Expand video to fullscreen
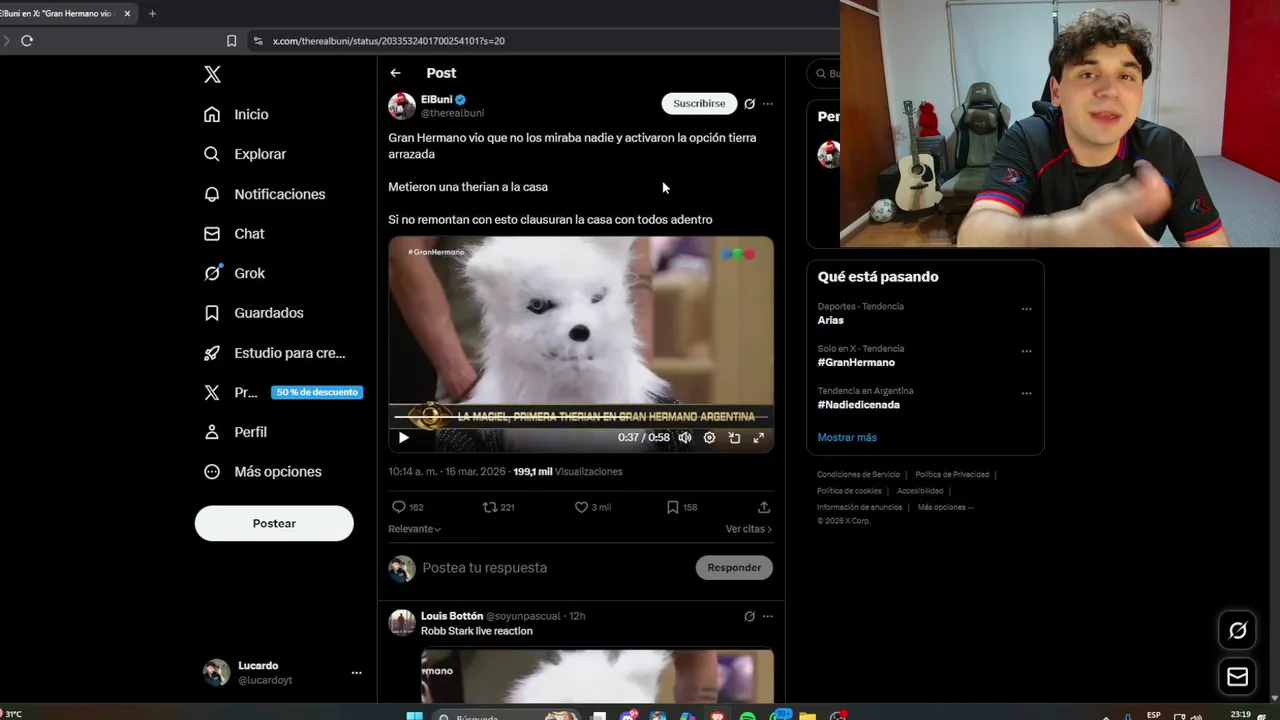1280x720 pixels. click(759, 438)
